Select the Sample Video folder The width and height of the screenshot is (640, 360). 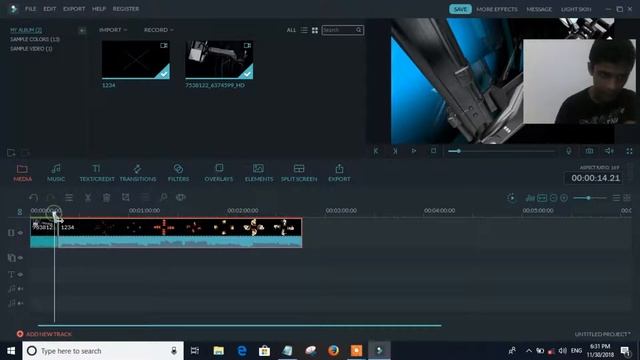(31, 49)
